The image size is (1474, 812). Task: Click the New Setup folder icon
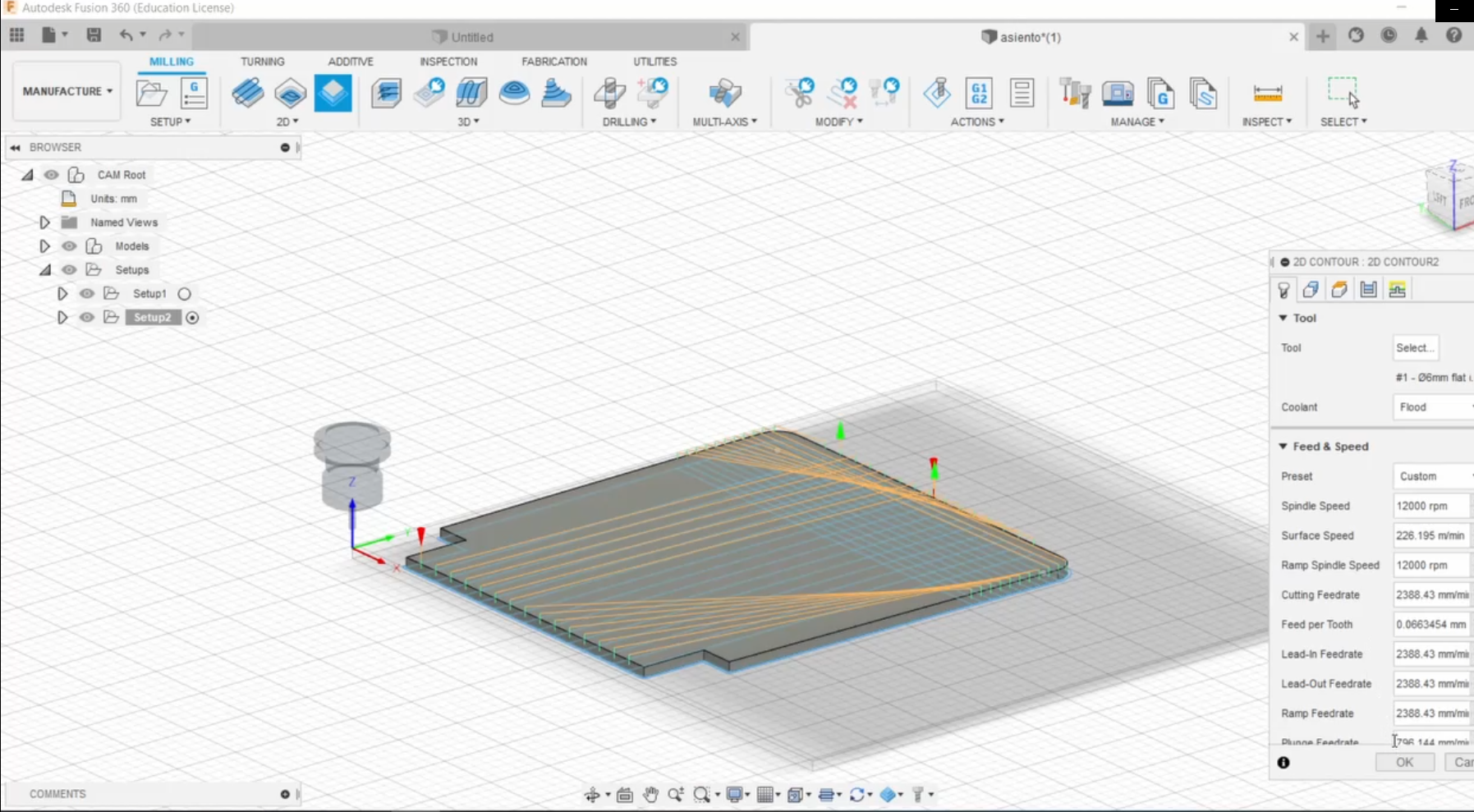click(152, 93)
